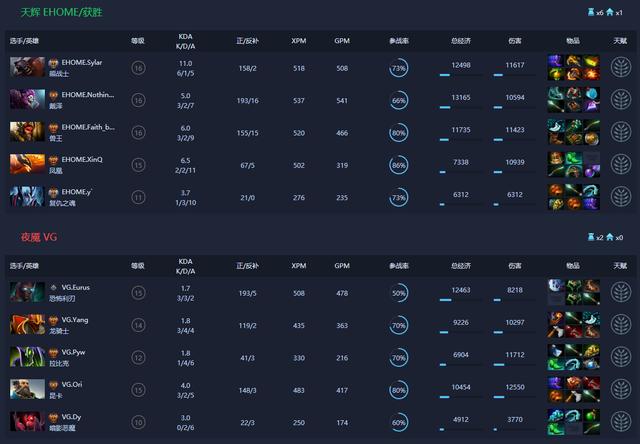
Task: Open player name VG.Pyw
Action: pos(73,352)
